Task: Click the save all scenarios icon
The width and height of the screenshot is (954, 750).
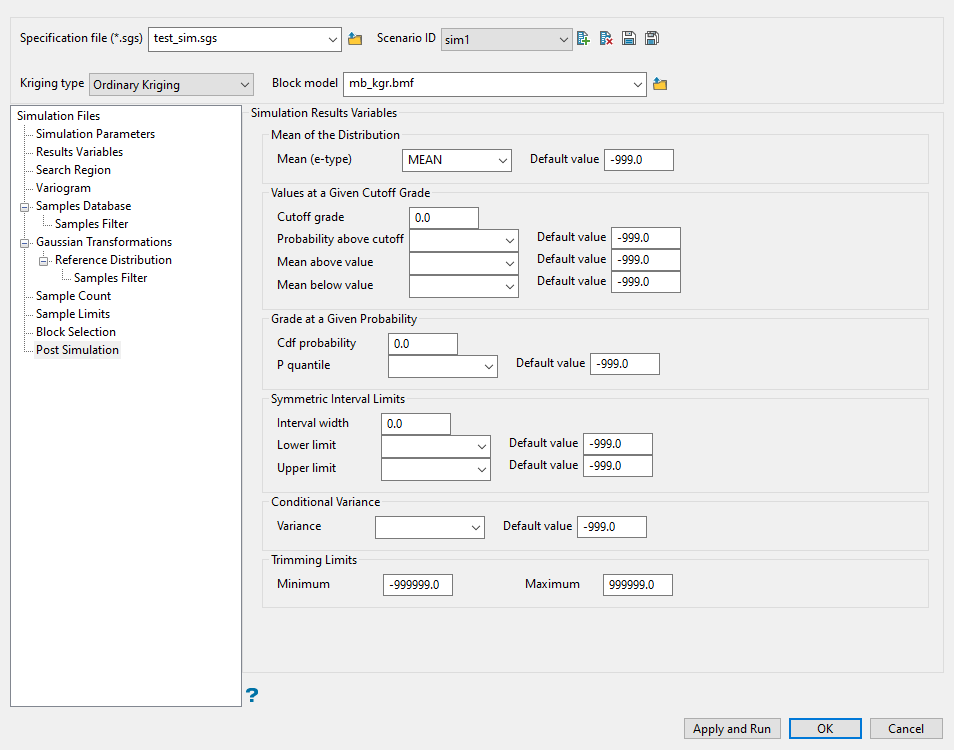Action: point(652,39)
